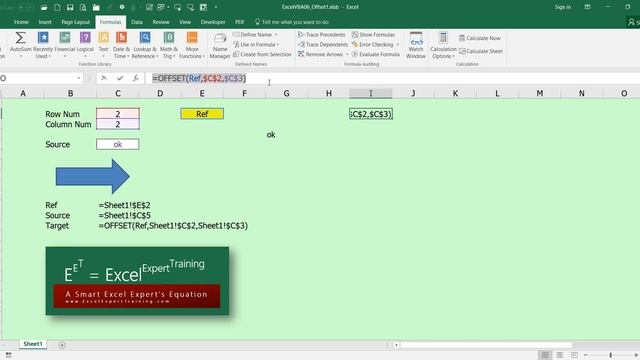Open the View ribbon tab

coord(185,22)
